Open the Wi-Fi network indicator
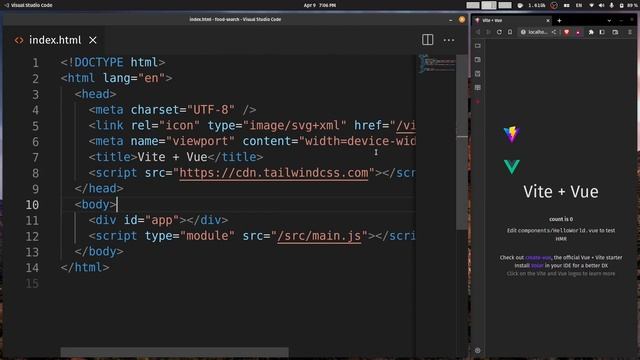 tap(591, 5)
